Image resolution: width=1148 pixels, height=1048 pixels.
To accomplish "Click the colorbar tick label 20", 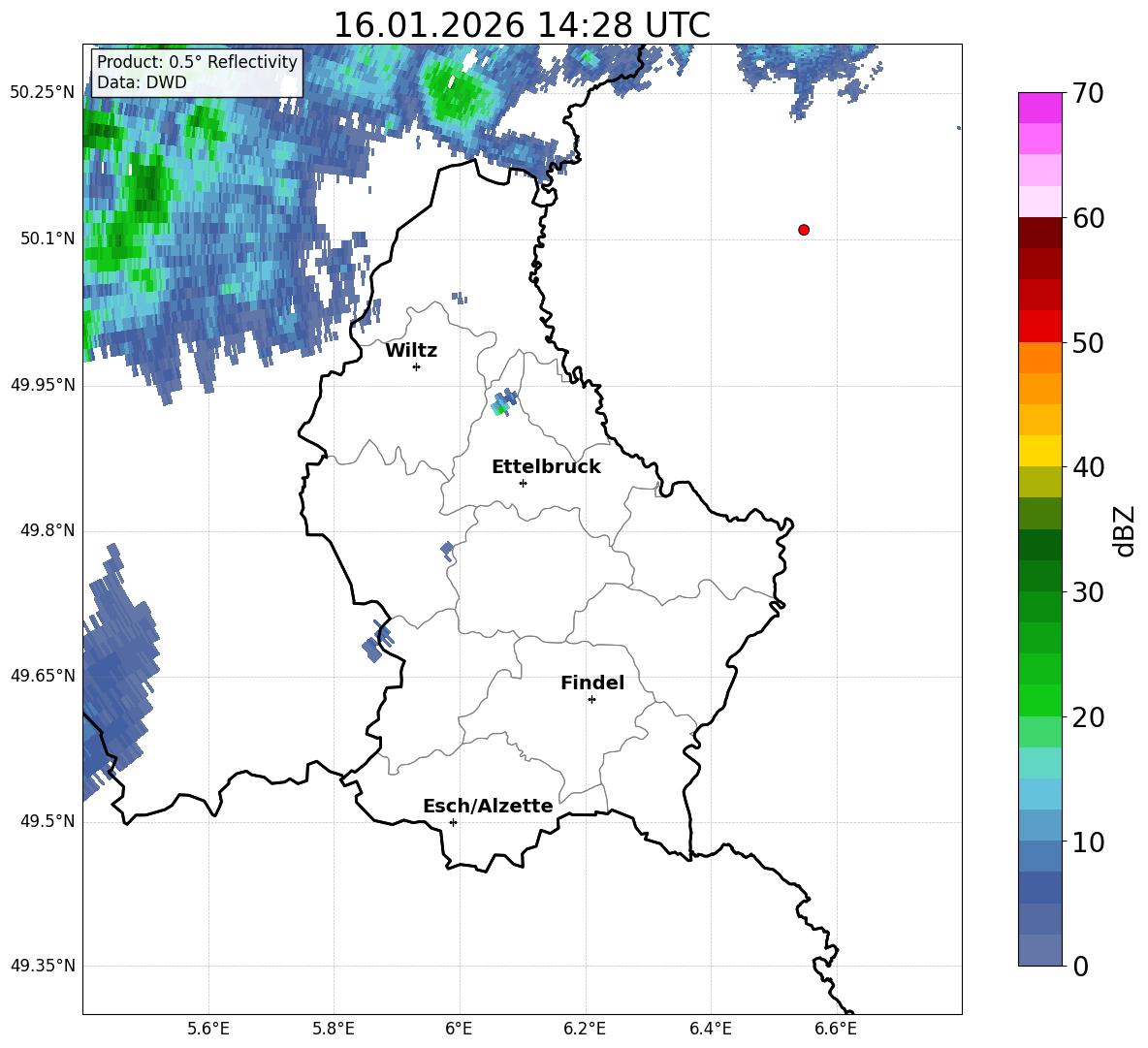I will (1088, 717).
